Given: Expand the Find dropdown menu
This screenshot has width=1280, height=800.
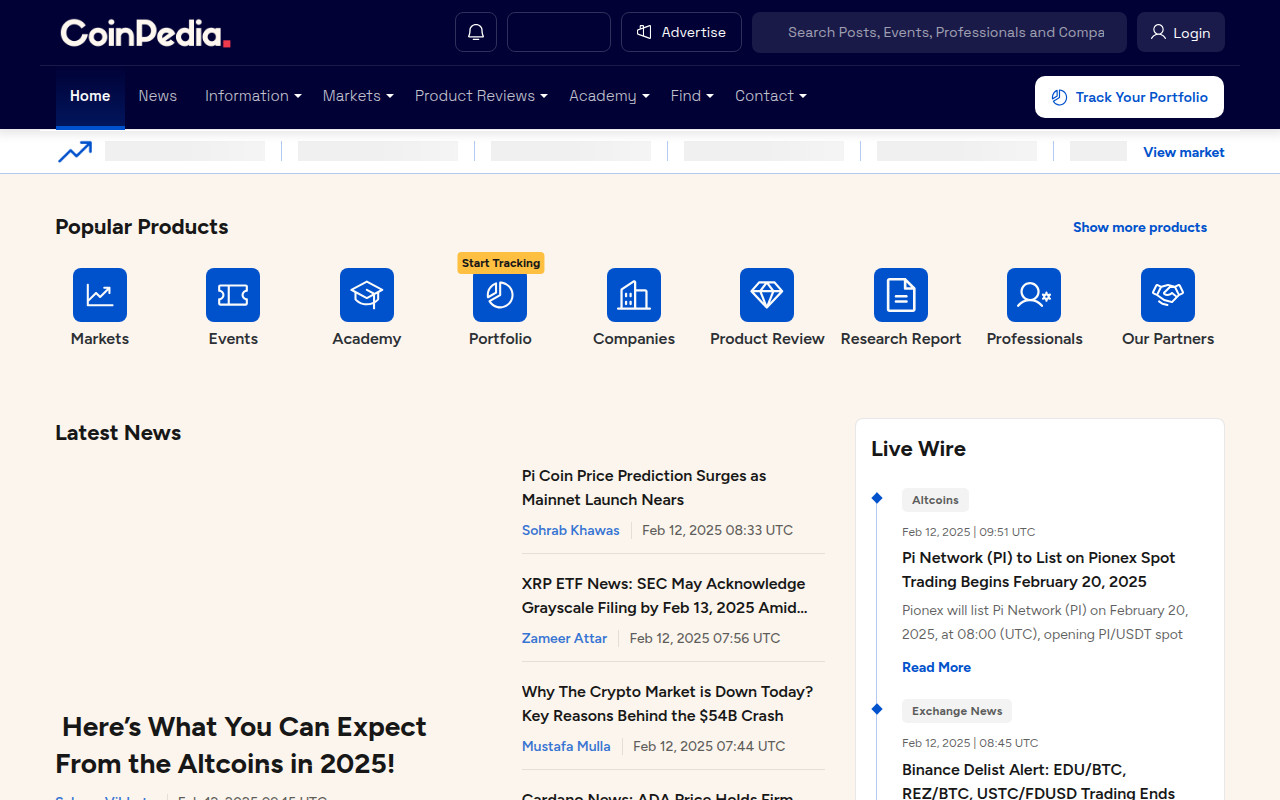Looking at the screenshot, I should [692, 96].
